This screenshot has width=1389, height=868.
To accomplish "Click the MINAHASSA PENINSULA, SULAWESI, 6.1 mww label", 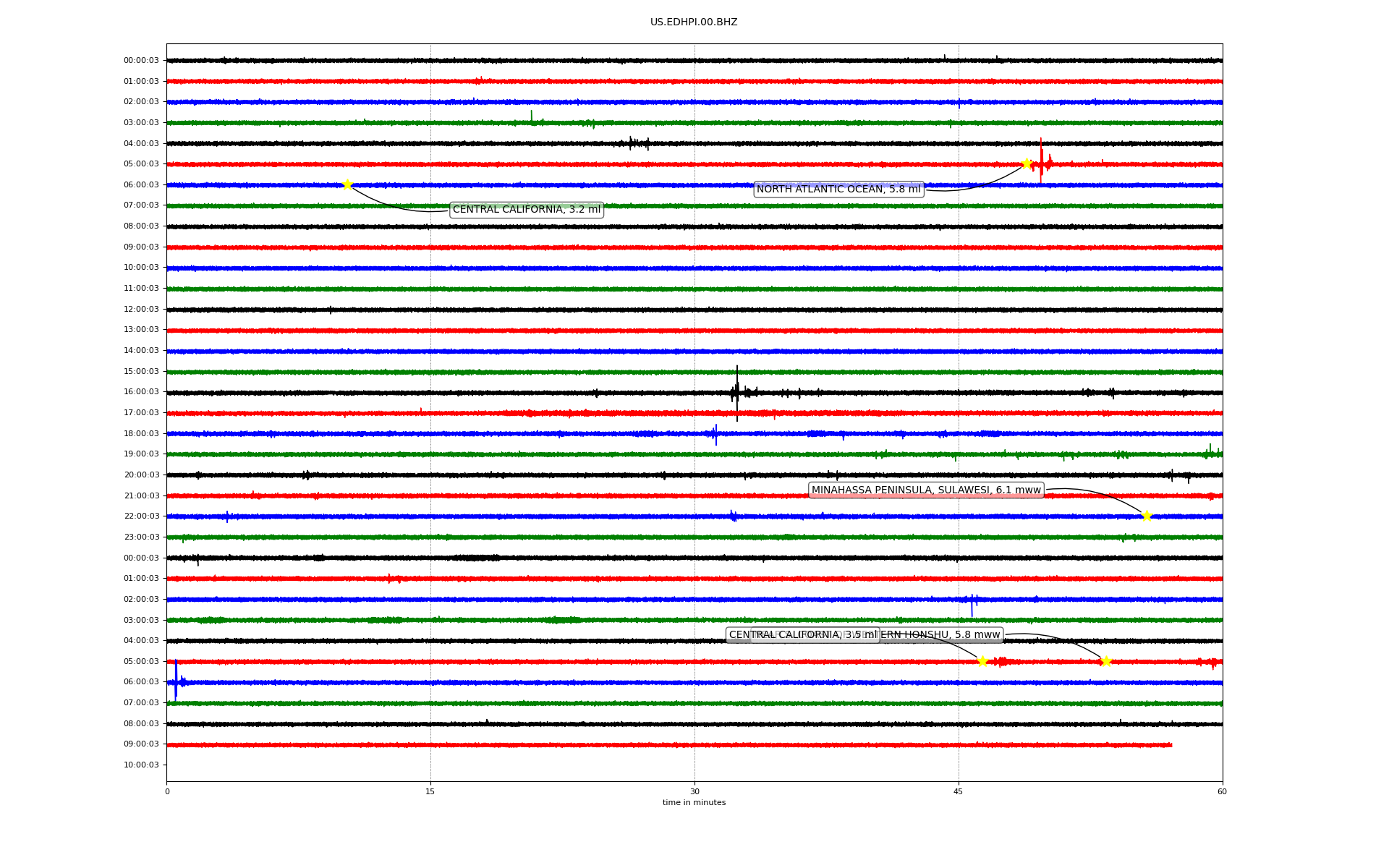I will (925, 490).
